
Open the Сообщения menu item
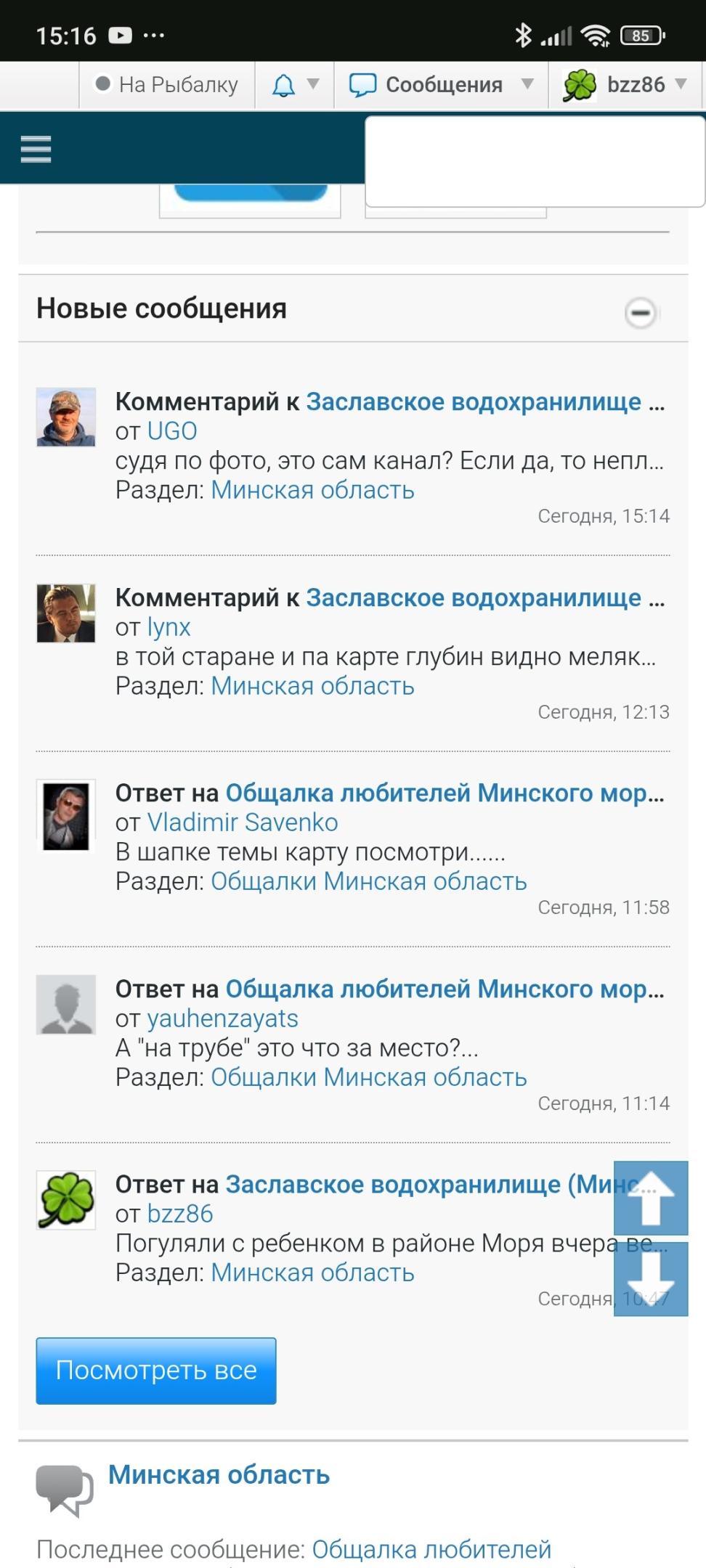tap(444, 85)
